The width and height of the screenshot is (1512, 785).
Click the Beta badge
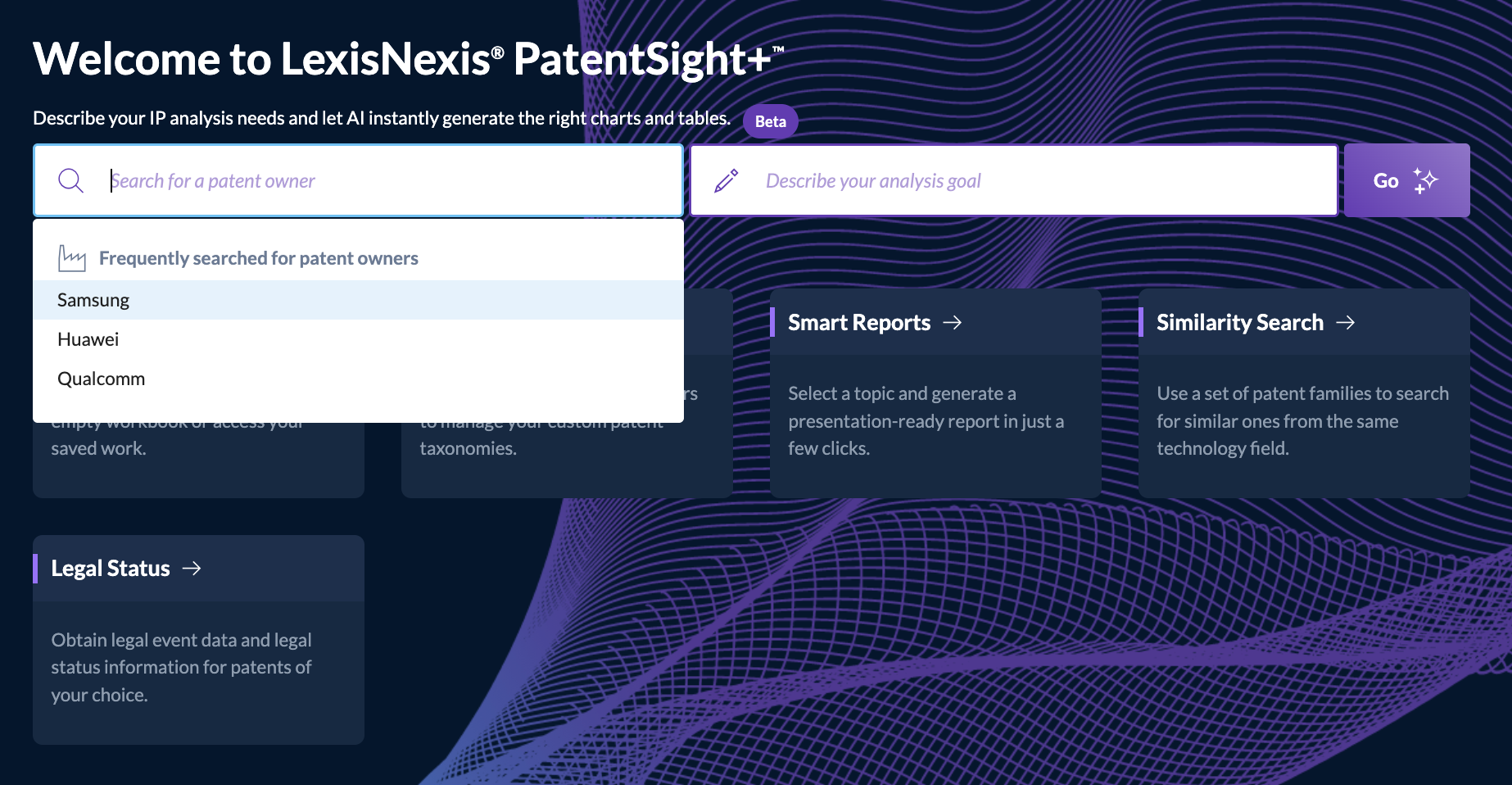pyautogui.click(x=771, y=121)
